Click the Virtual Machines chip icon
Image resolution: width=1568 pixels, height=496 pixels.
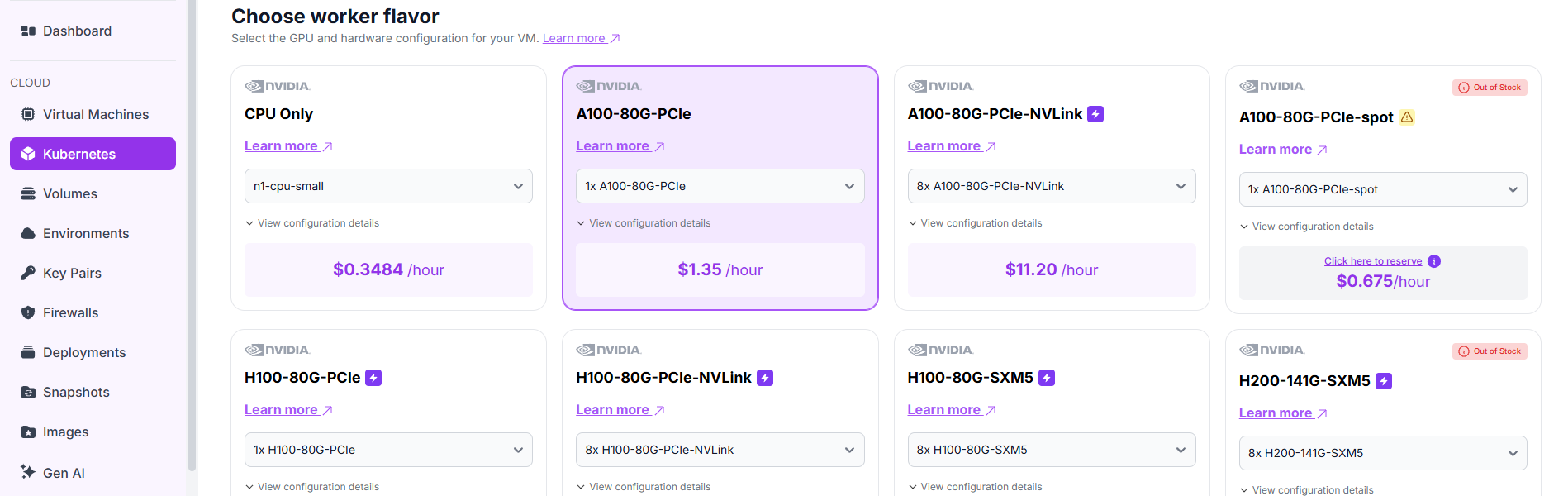click(28, 114)
